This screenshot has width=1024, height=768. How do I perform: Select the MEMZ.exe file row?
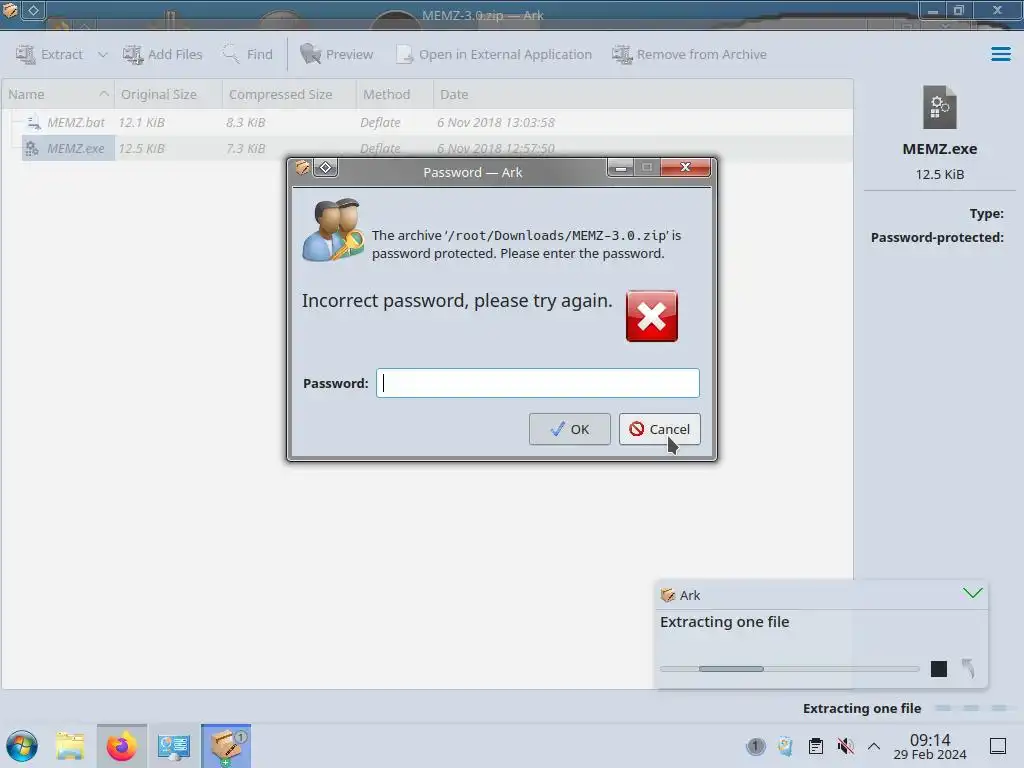pyautogui.click(x=427, y=148)
